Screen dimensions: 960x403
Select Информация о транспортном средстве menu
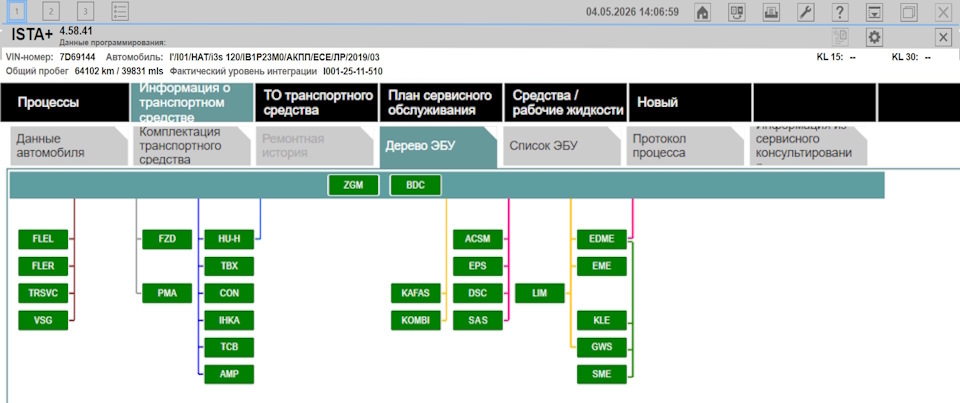[192, 103]
